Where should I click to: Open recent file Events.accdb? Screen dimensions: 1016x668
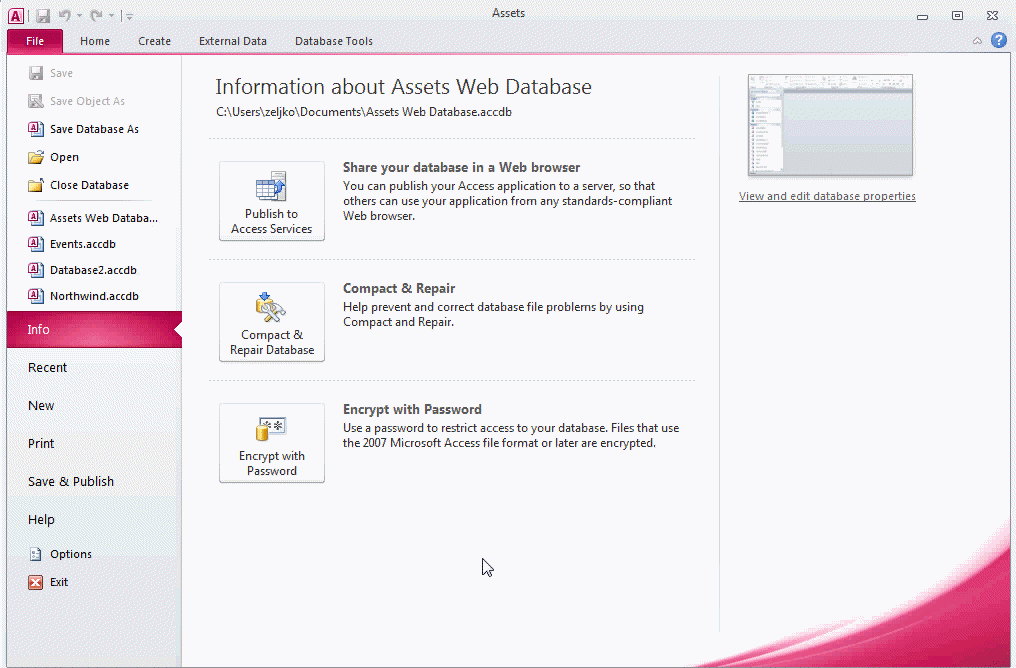pos(72,244)
